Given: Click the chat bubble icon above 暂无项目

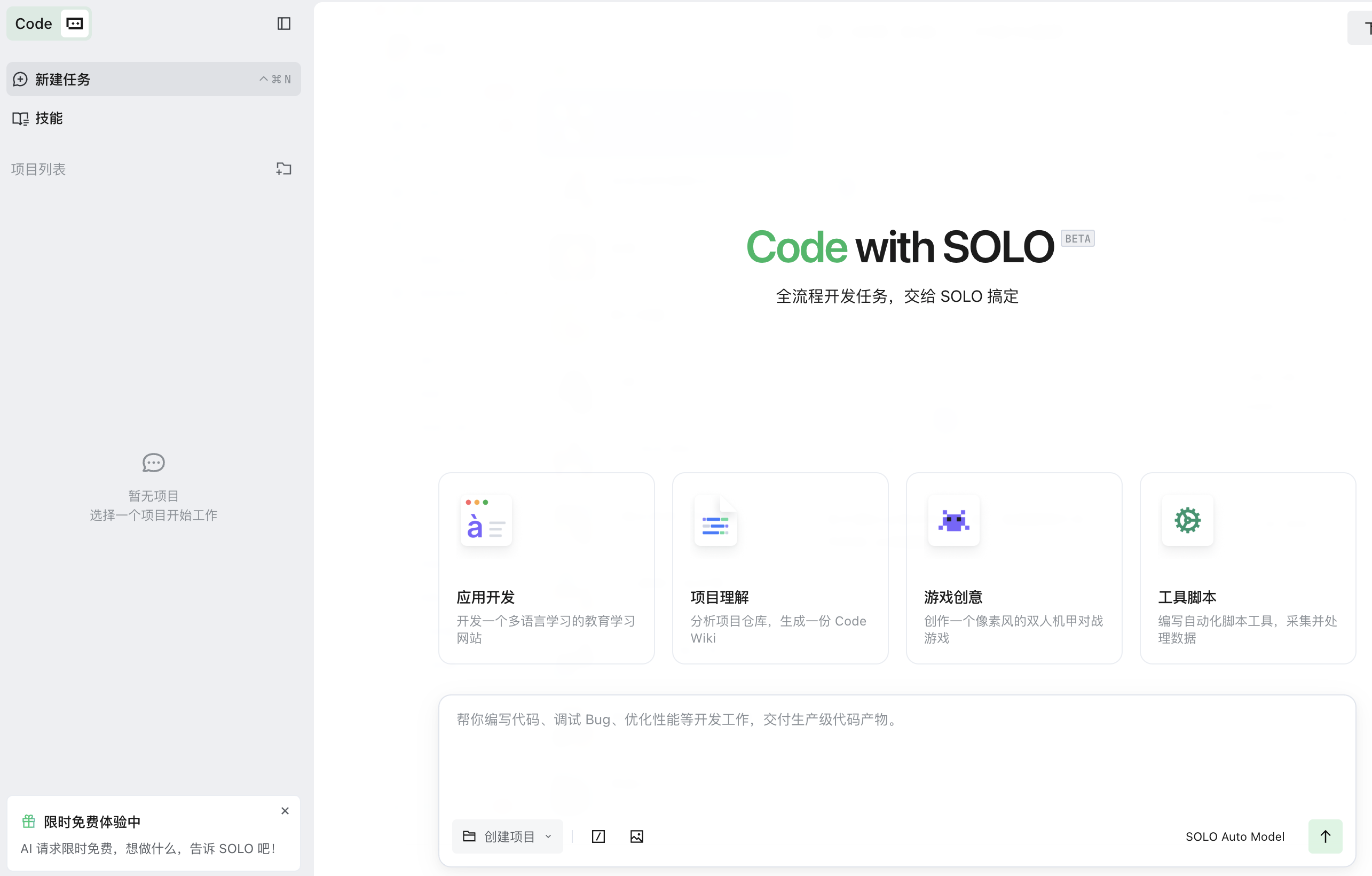Looking at the screenshot, I should [x=153, y=462].
